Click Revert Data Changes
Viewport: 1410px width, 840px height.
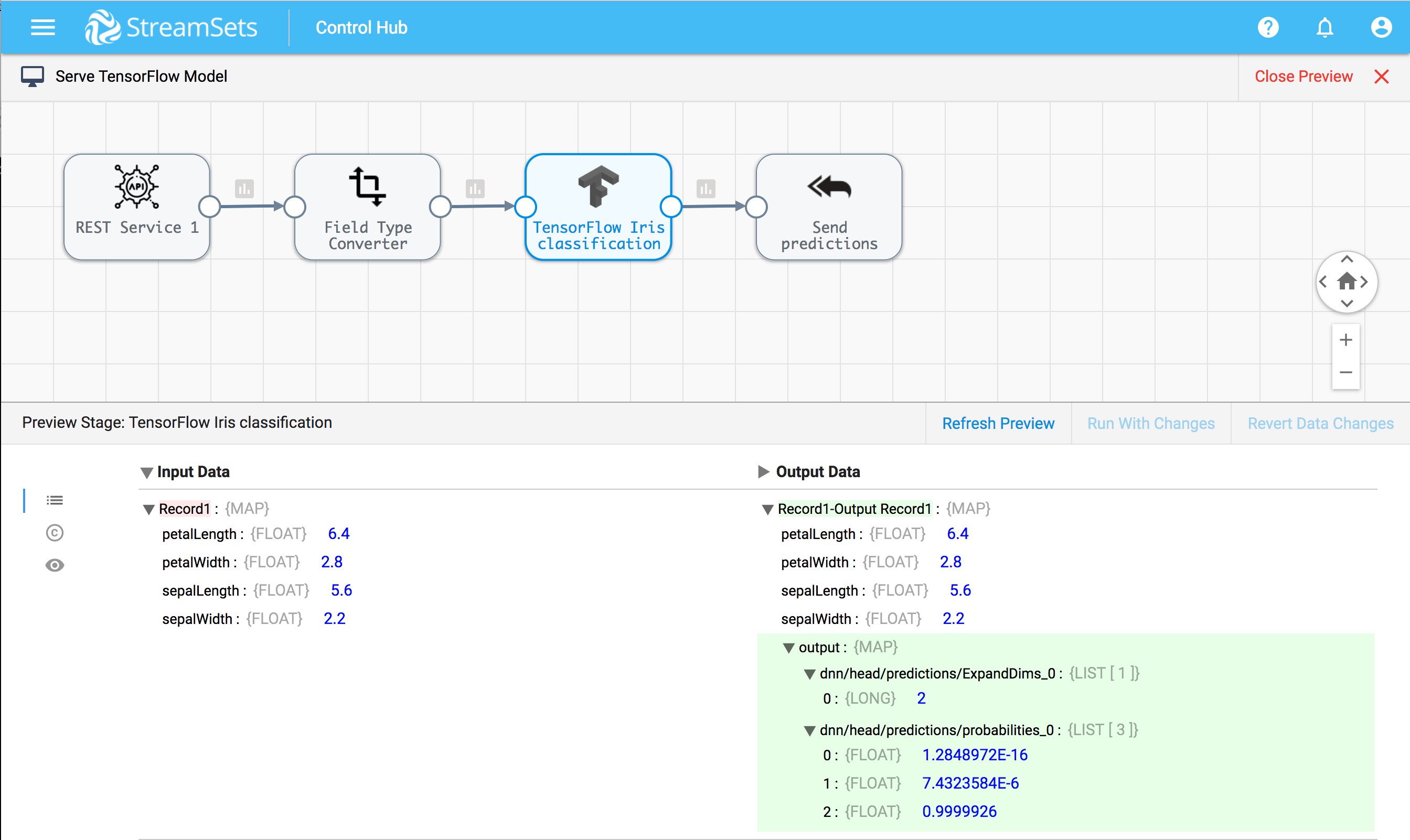click(x=1320, y=423)
